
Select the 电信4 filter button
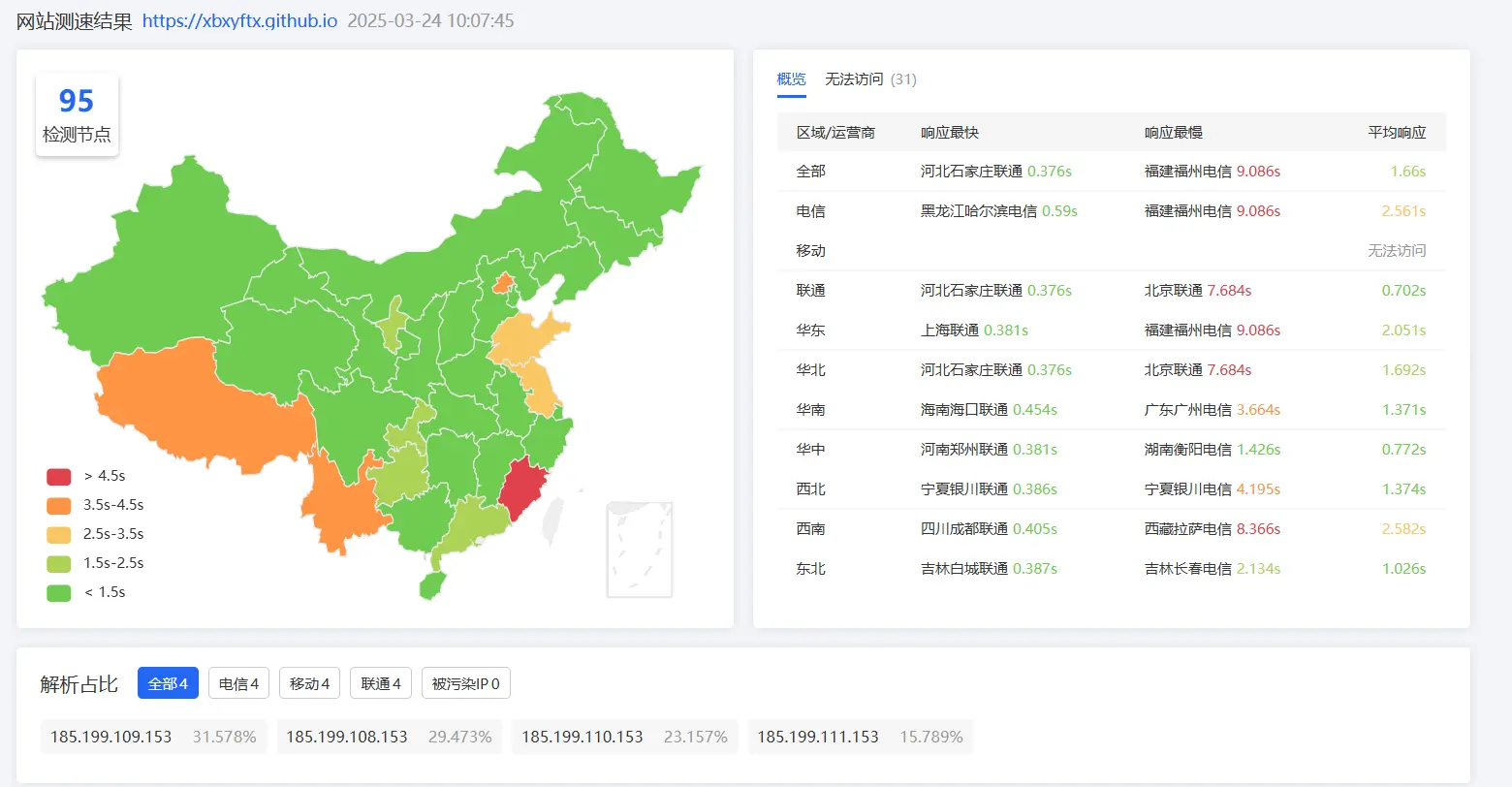click(238, 683)
